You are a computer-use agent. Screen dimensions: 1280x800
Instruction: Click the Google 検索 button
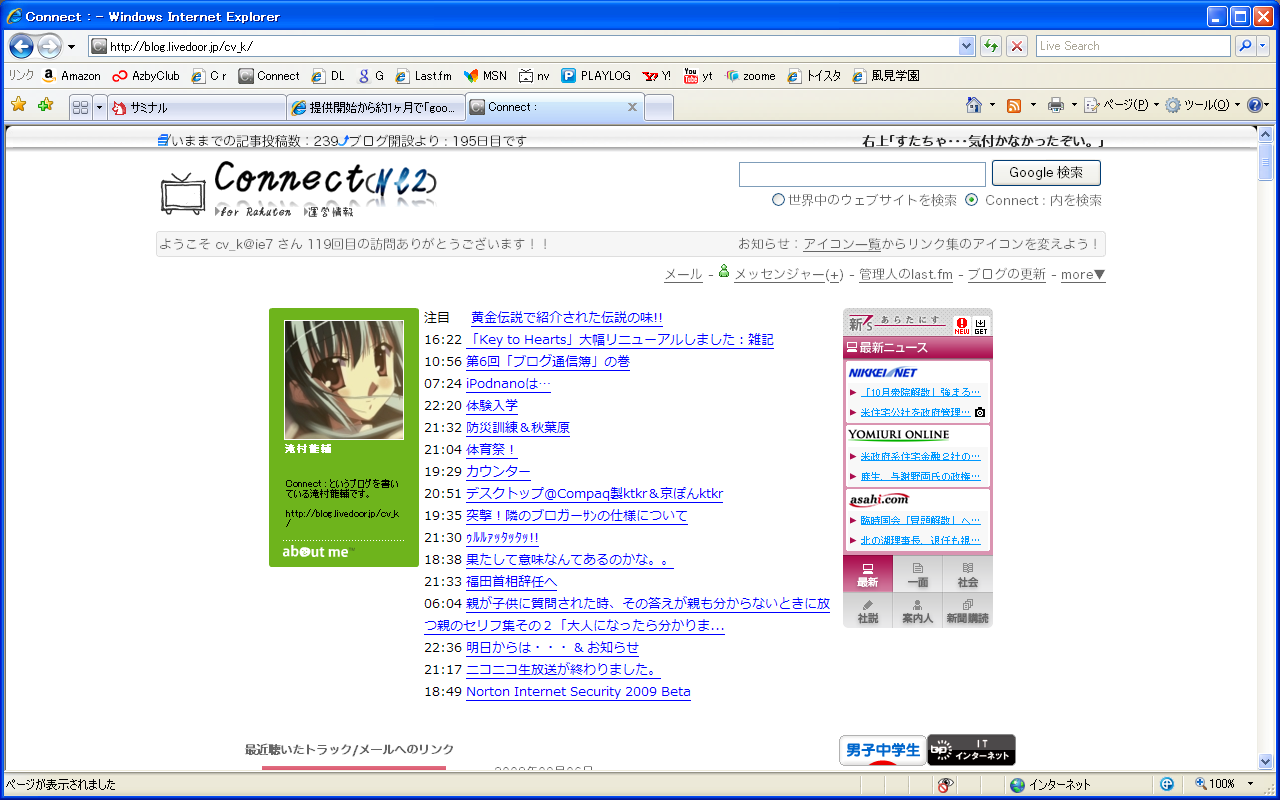click(1046, 173)
